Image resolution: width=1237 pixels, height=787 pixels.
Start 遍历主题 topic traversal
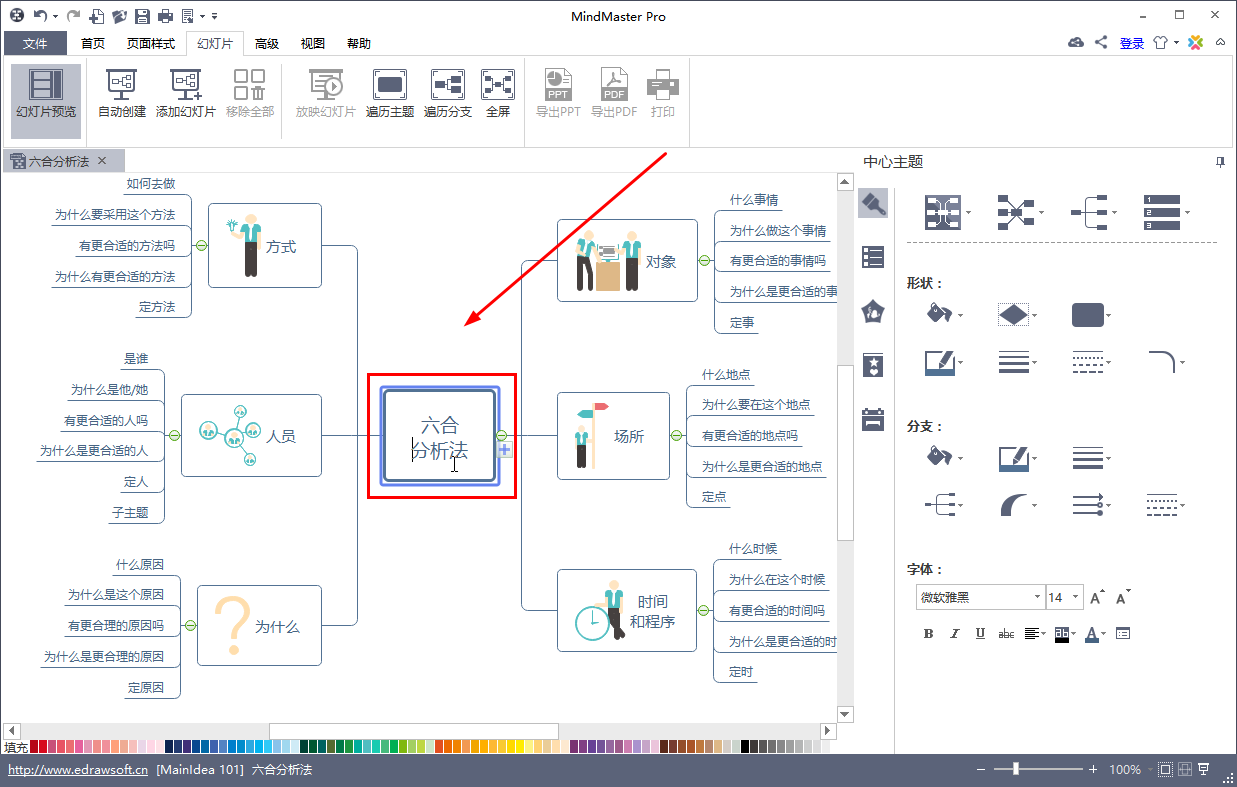tap(389, 95)
